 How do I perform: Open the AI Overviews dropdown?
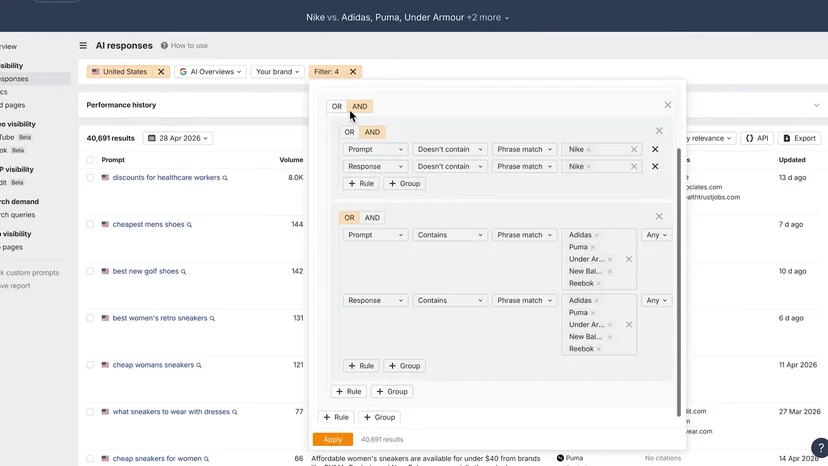(x=210, y=71)
